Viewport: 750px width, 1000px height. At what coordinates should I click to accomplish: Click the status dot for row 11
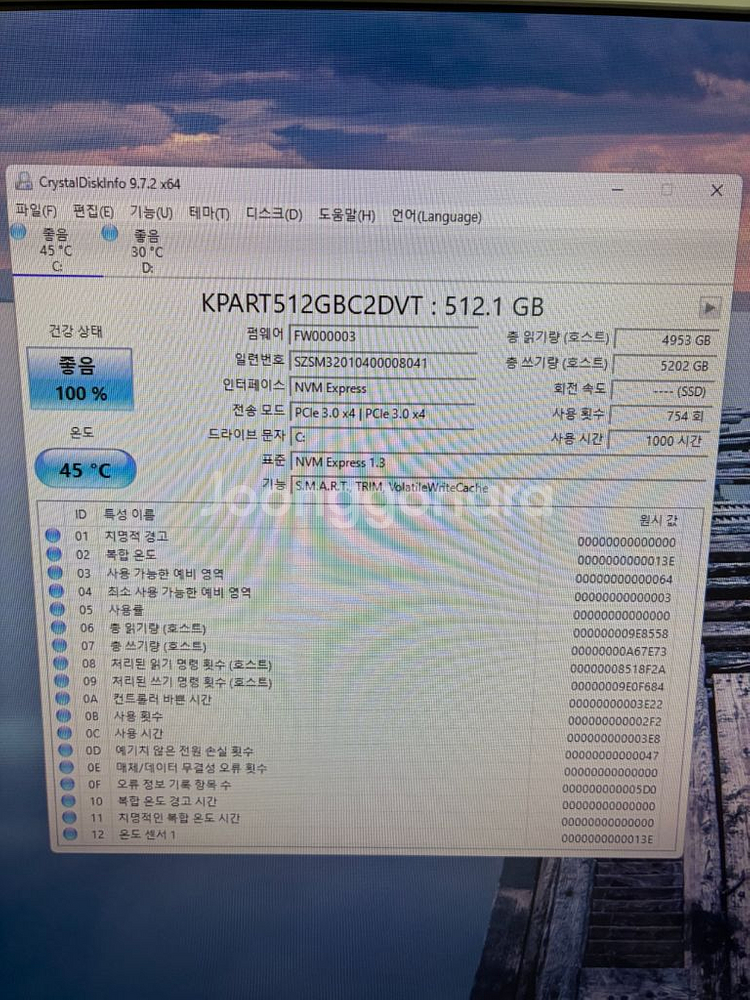pos(70,817)
